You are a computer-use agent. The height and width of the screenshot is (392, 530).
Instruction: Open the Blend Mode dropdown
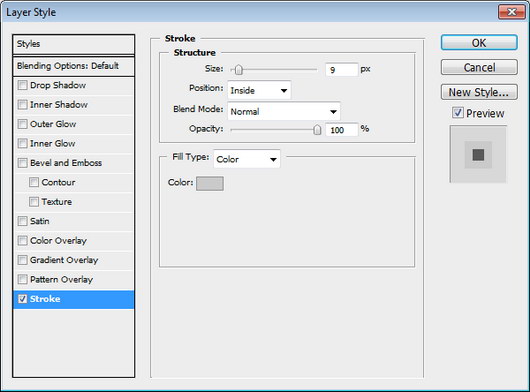[284, 111]
